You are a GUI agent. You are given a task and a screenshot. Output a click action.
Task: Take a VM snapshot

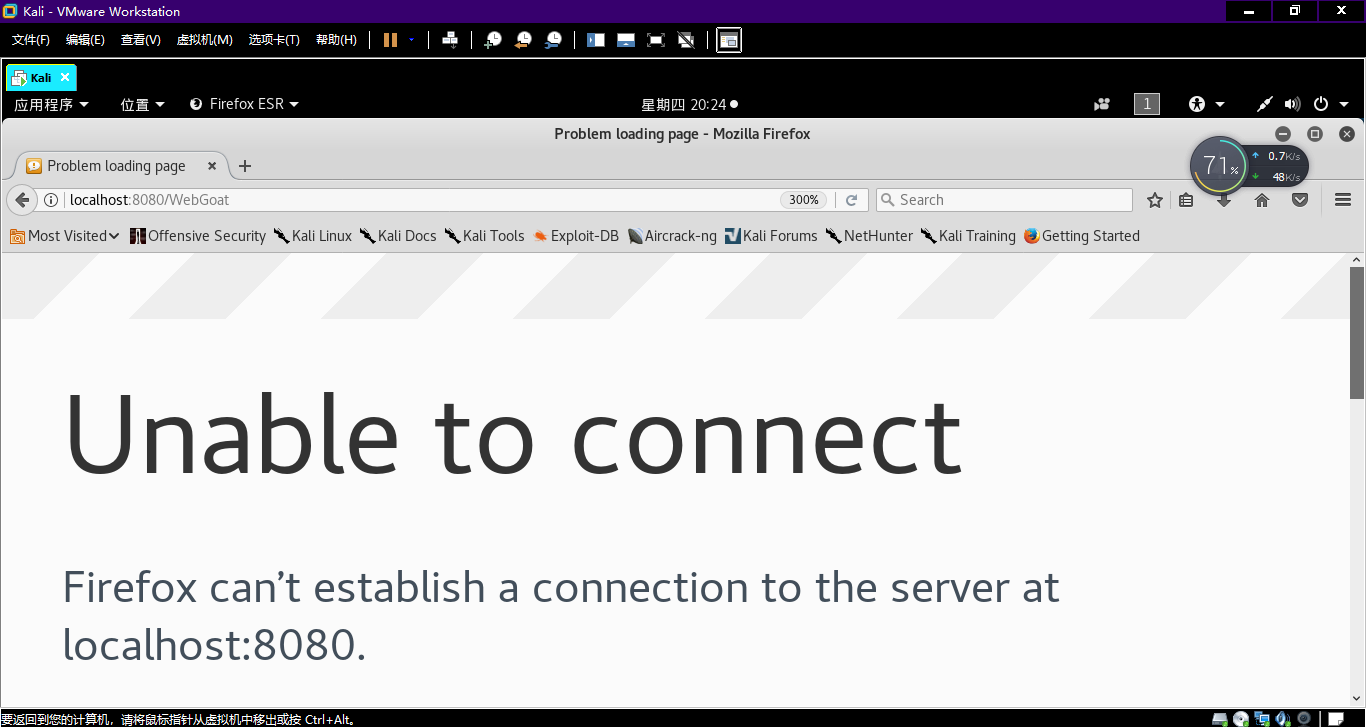[x=493, y=40]
